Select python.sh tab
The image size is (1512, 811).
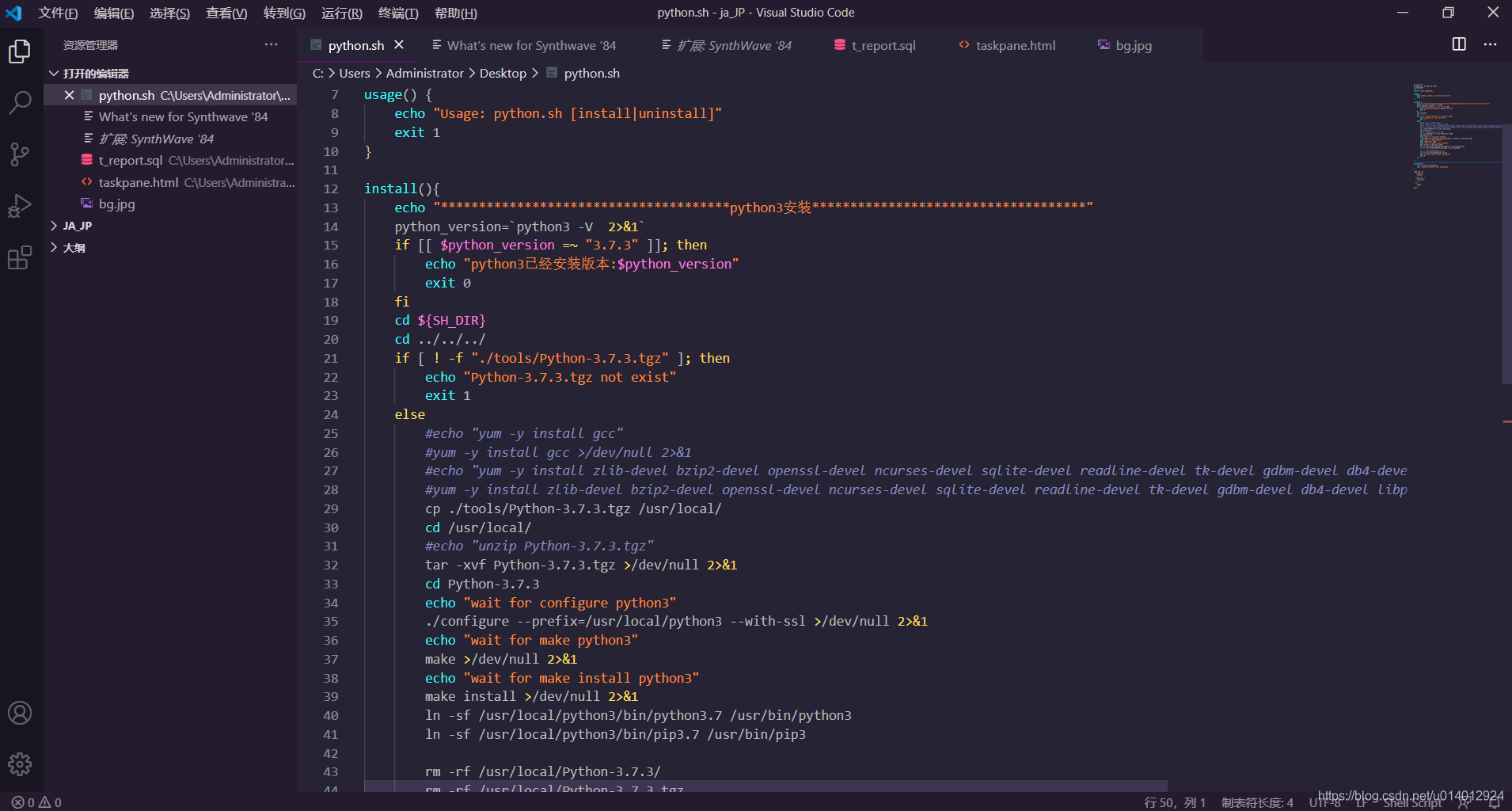[356, 45]
